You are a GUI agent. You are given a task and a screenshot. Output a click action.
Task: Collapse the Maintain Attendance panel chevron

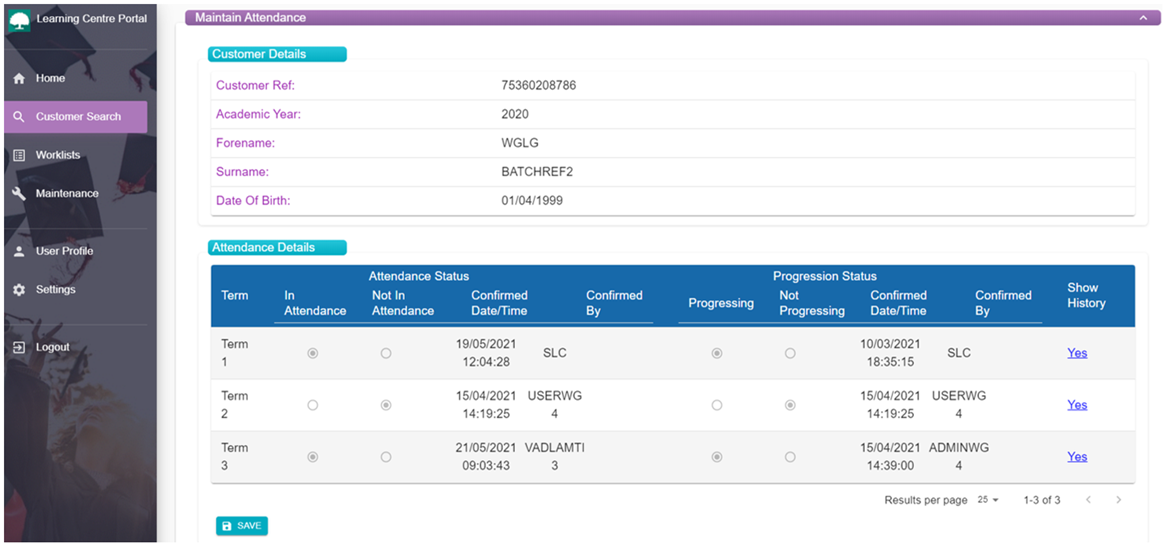[x=1143, y=18]
